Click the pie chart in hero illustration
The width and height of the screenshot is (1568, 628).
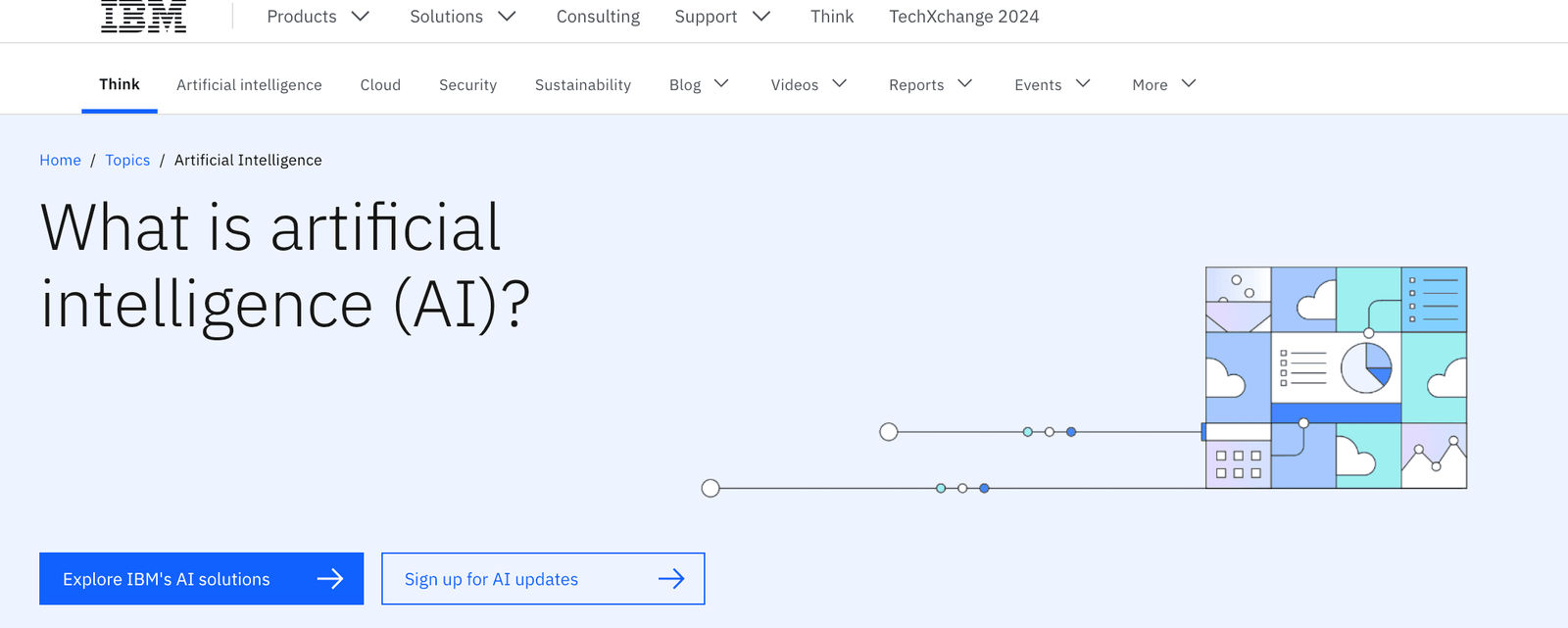click(x=1366, y=367)
